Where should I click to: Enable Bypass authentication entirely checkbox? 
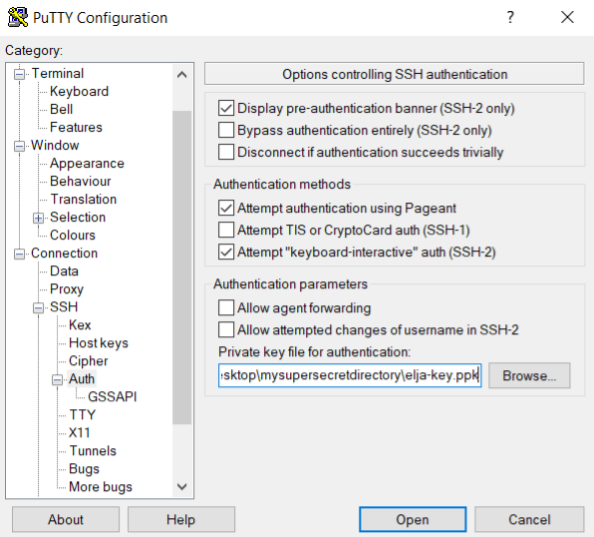(226, 130)
